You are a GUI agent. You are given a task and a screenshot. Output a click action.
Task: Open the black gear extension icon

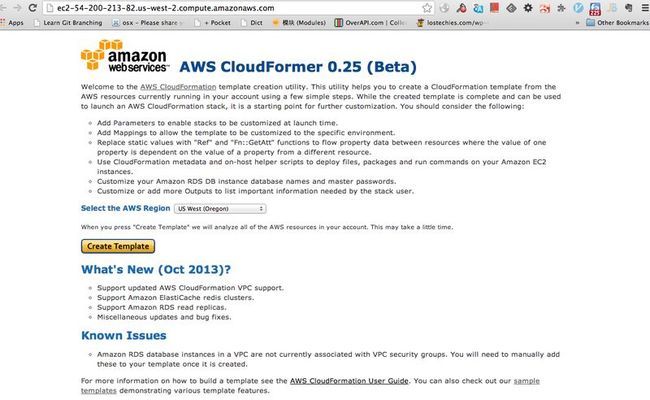(x=528, y=7)
